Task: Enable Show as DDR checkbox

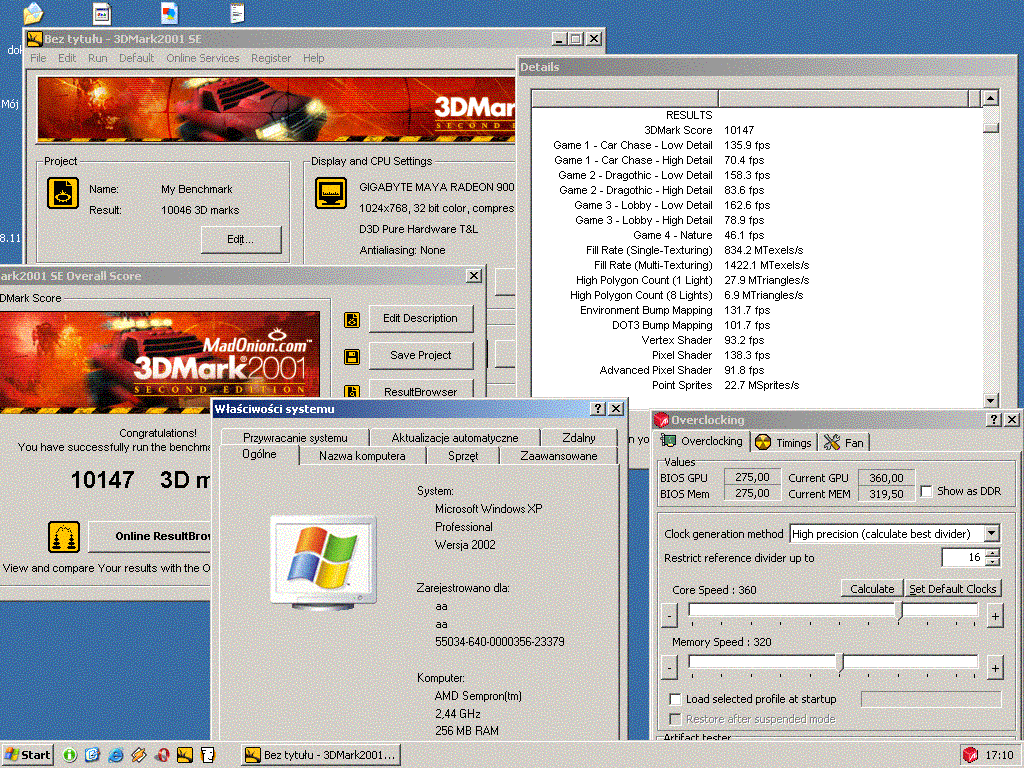Action: (x=926, y=491)
